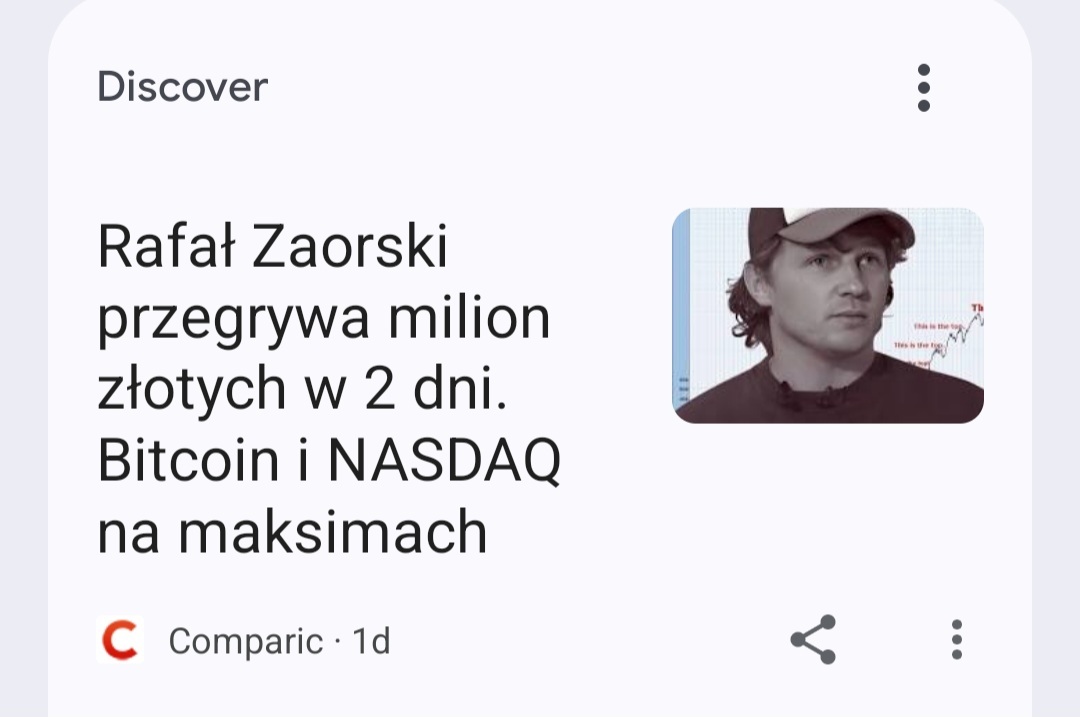Viewport: 1080px width, 717px height.
Task: Open the Discover overflow menu
Action: pyautogui.click(x=923, y=88)
